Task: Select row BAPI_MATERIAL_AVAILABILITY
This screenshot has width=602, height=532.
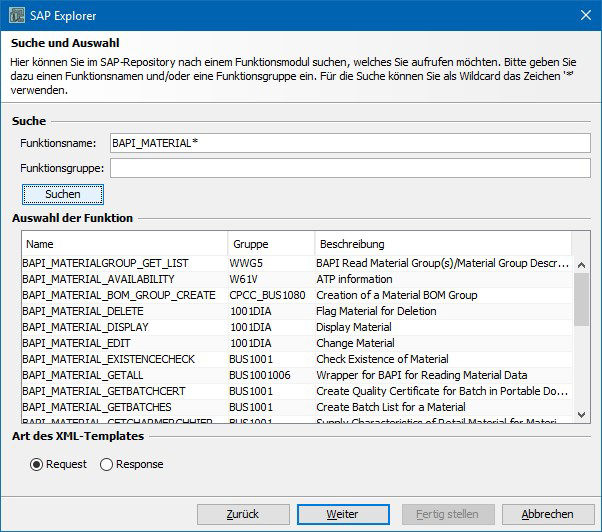Action: click(297, 279)
